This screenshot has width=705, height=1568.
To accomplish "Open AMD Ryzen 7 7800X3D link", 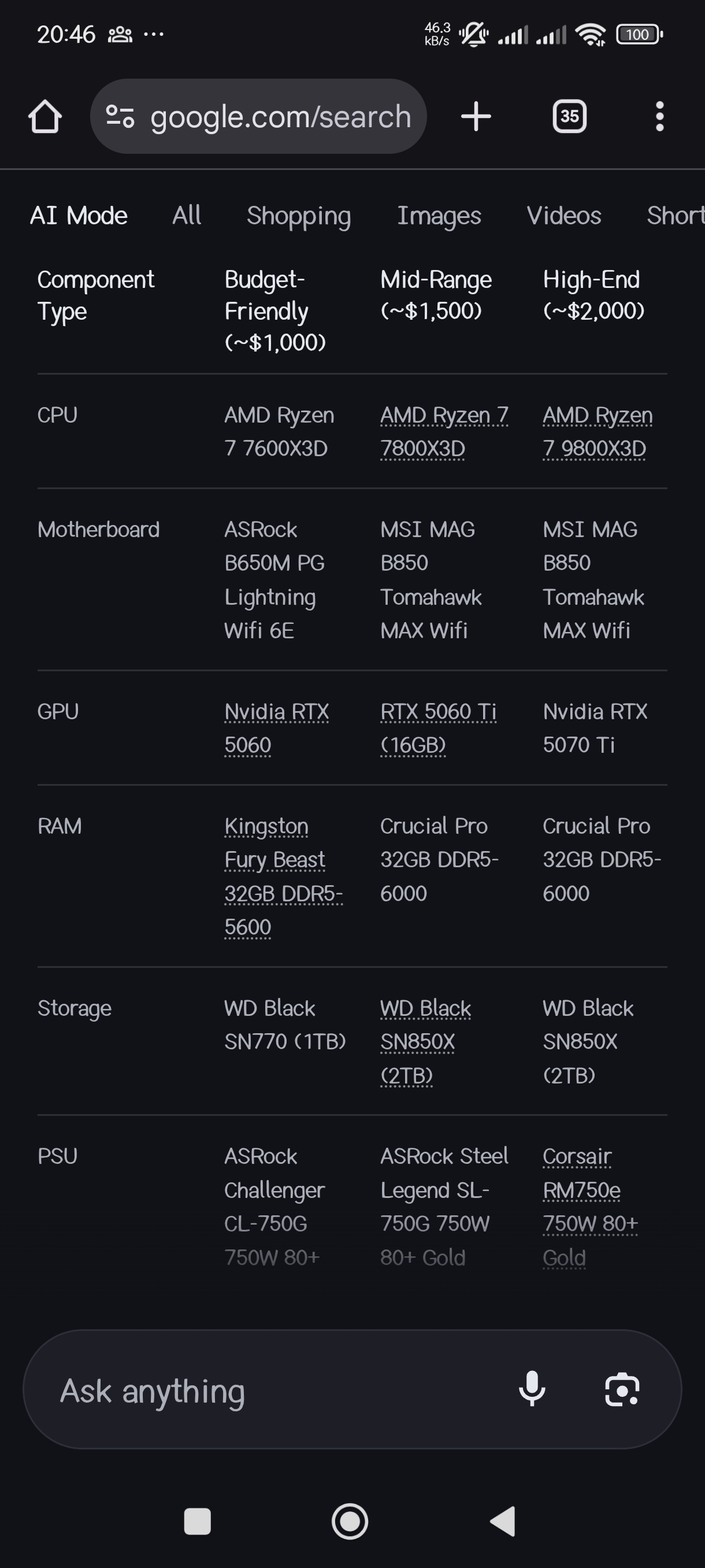I will (x=443, y=431).
